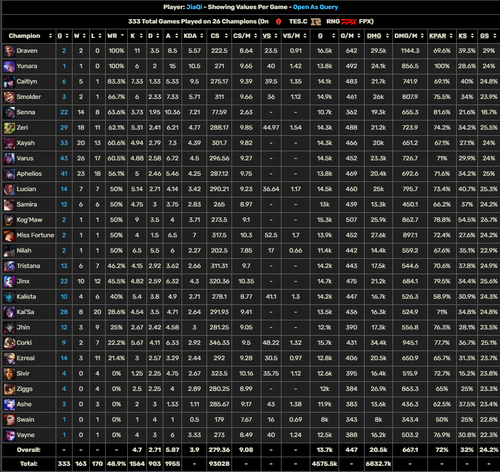Click Corki's 346.33 CS cell
The image size is (500, 472).
tap(219, 343)
